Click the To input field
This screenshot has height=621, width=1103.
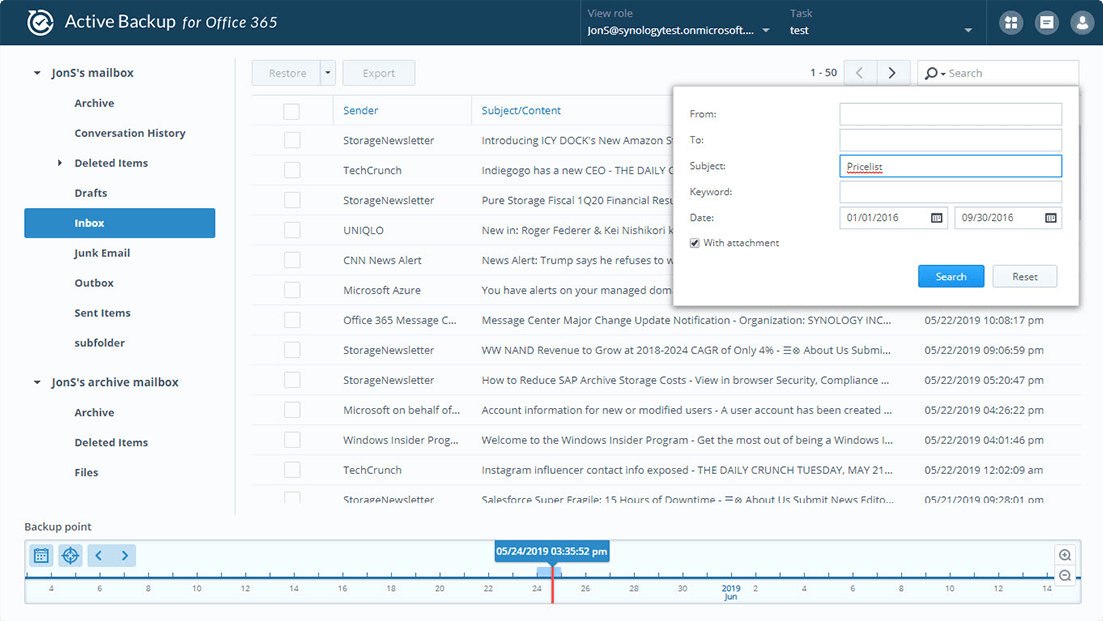pos(950,140)
